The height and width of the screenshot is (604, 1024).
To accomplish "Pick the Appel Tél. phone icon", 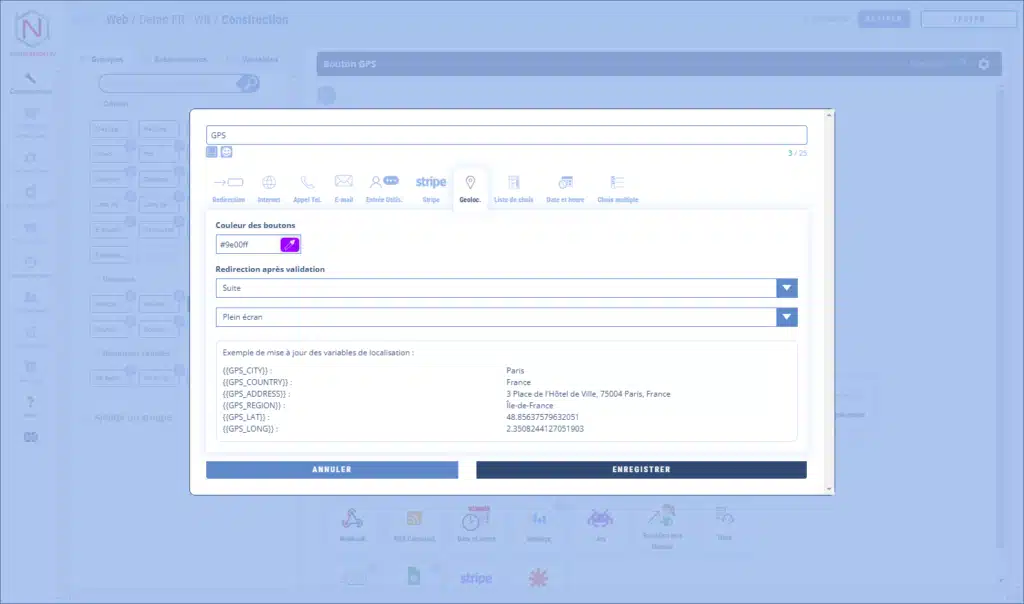I will click(307, 183).
